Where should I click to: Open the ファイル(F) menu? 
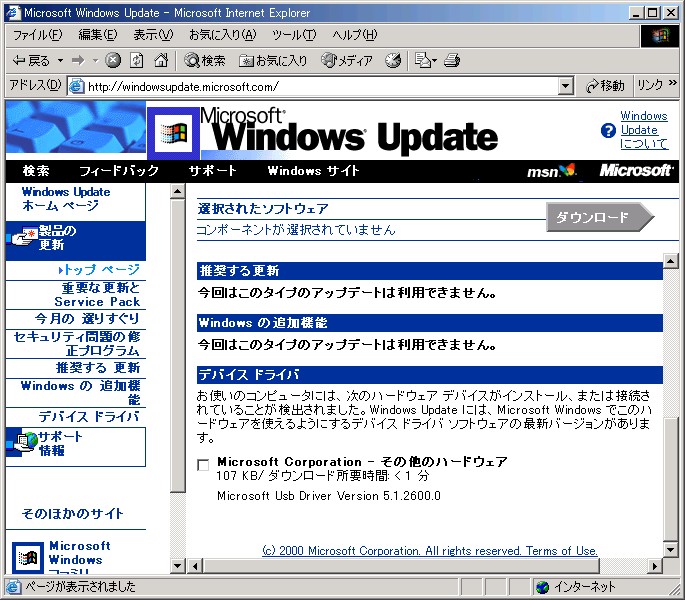pos(38,35)
